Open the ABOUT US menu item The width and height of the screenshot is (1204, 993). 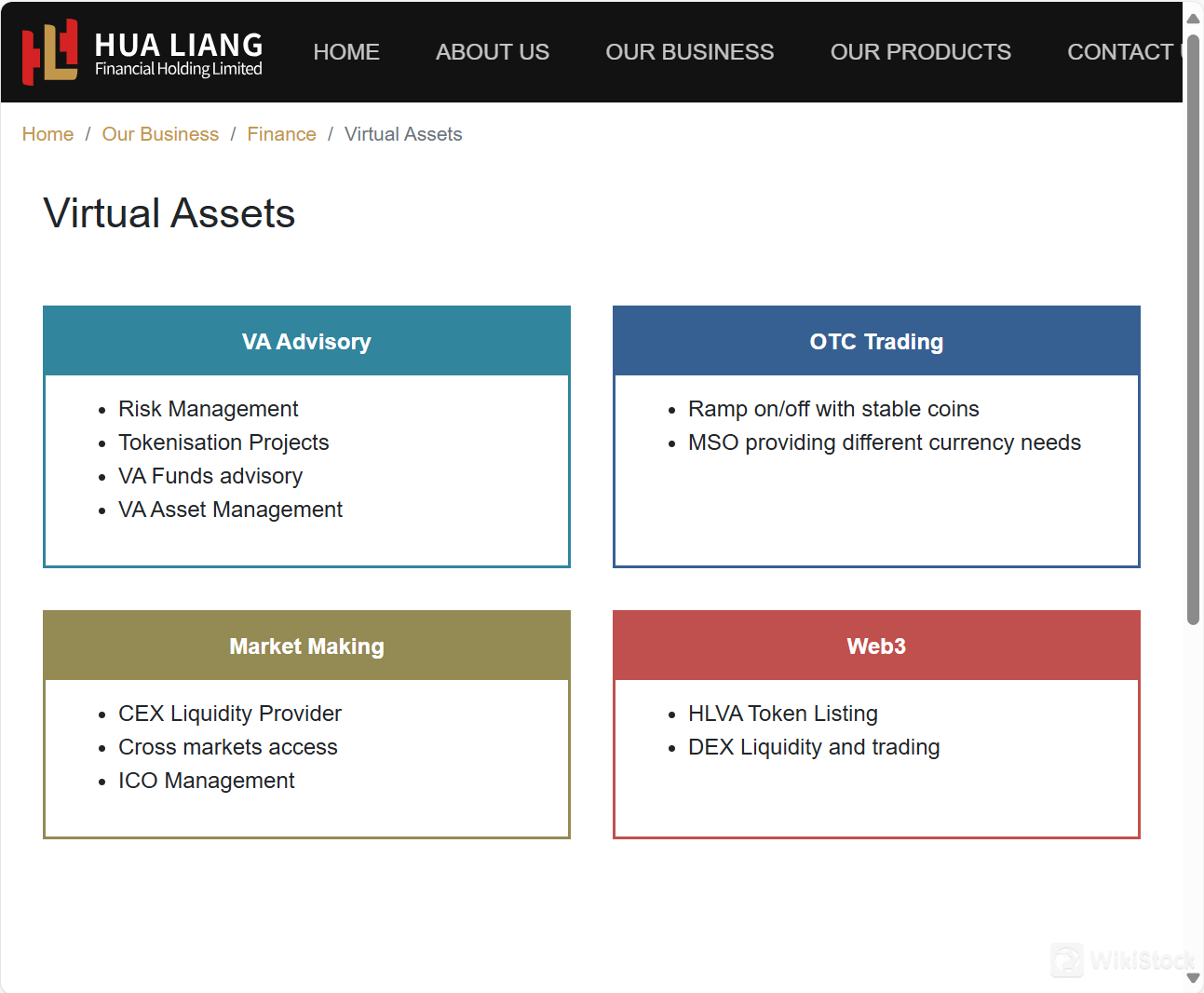pos(493,51)
